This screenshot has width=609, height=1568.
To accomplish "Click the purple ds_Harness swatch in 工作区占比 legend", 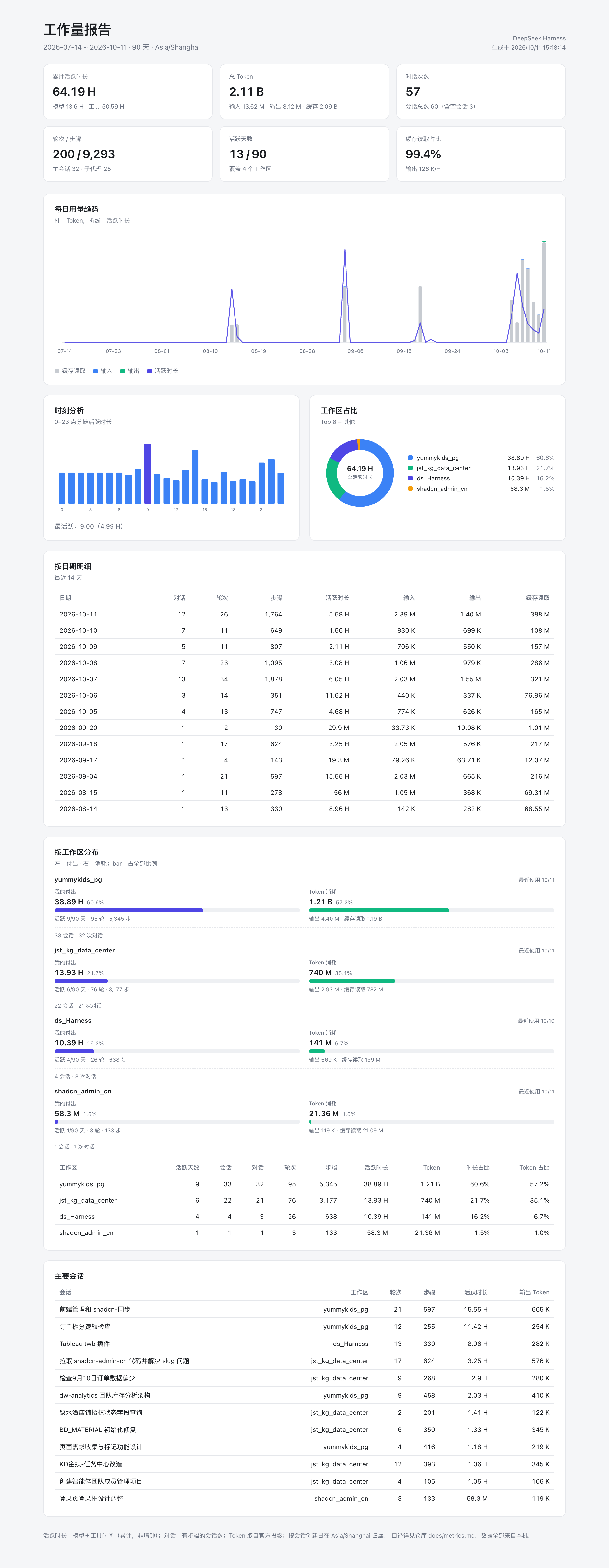I will pyautogui.click(x=410, y=478).
